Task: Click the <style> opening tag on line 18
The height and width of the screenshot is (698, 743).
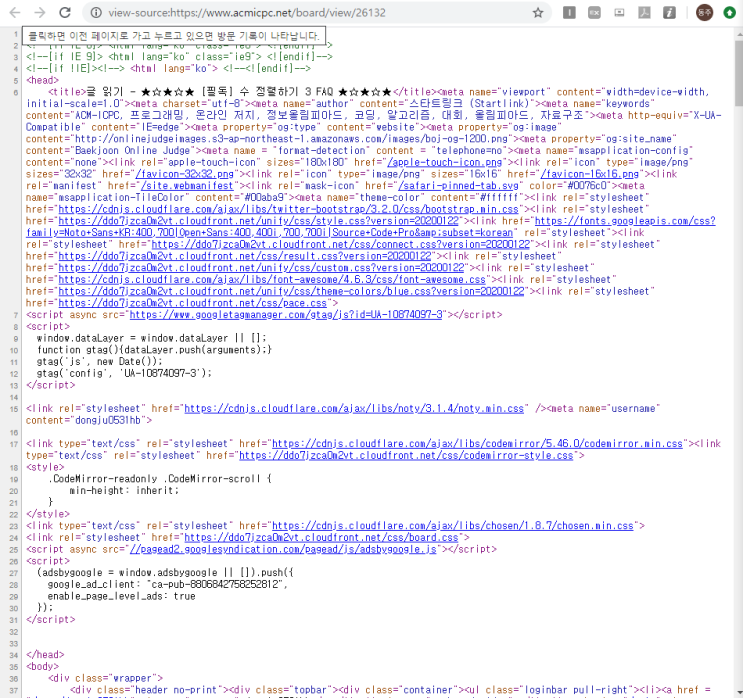Action: (x=45, y=467)
